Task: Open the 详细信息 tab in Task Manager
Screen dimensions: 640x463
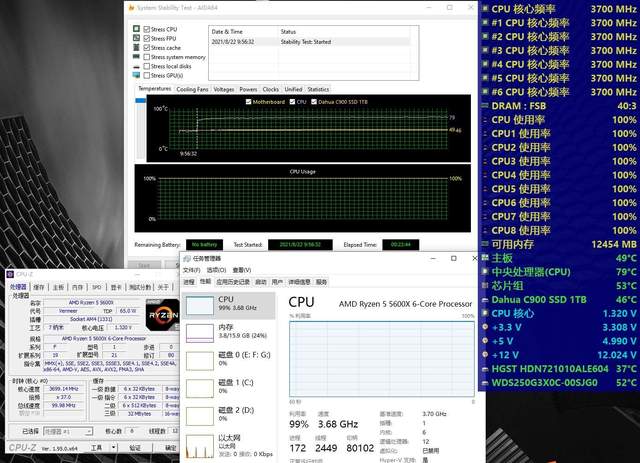Action: tap(299, 282)
